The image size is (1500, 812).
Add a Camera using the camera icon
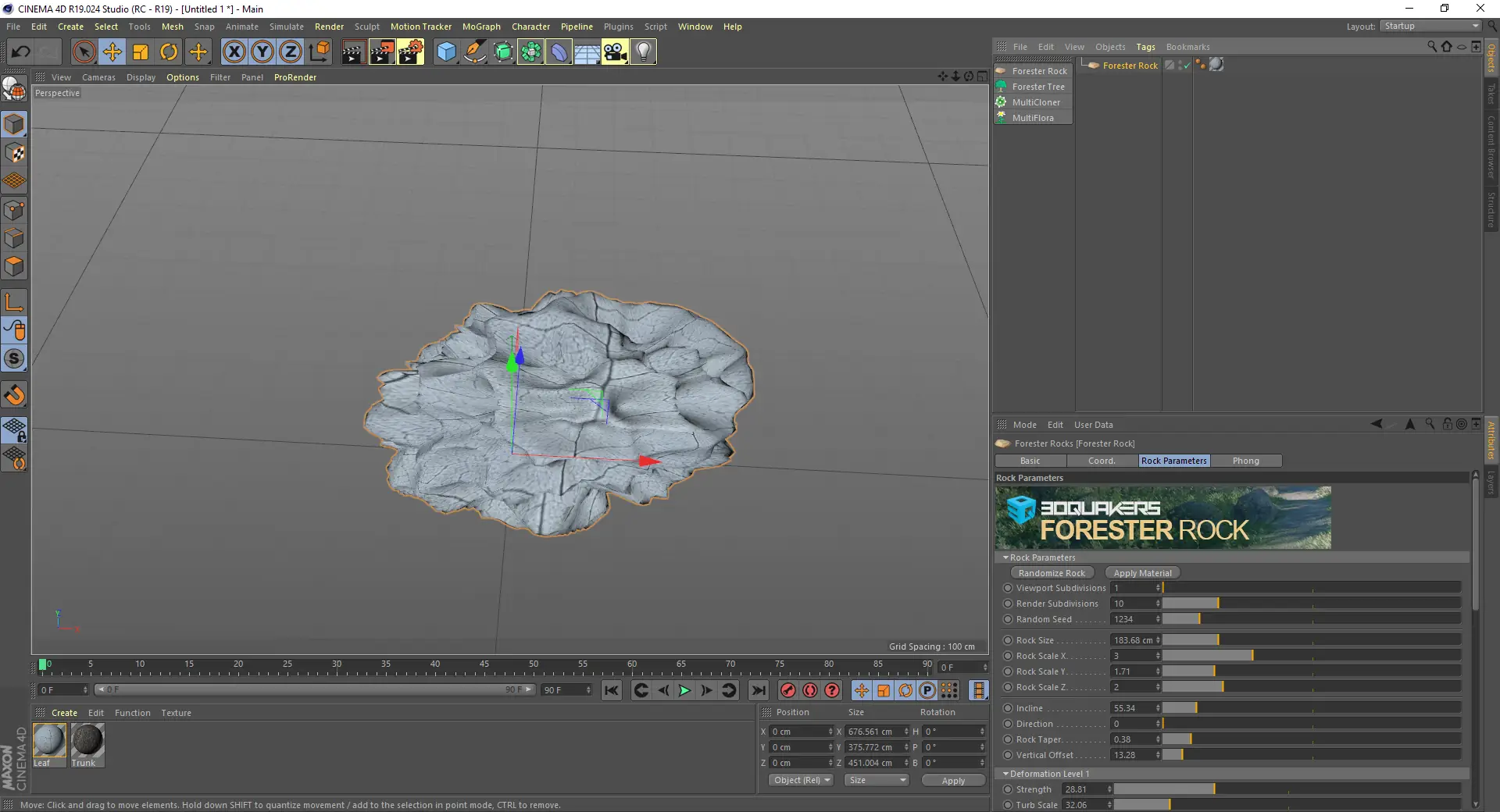pos(615,52)
